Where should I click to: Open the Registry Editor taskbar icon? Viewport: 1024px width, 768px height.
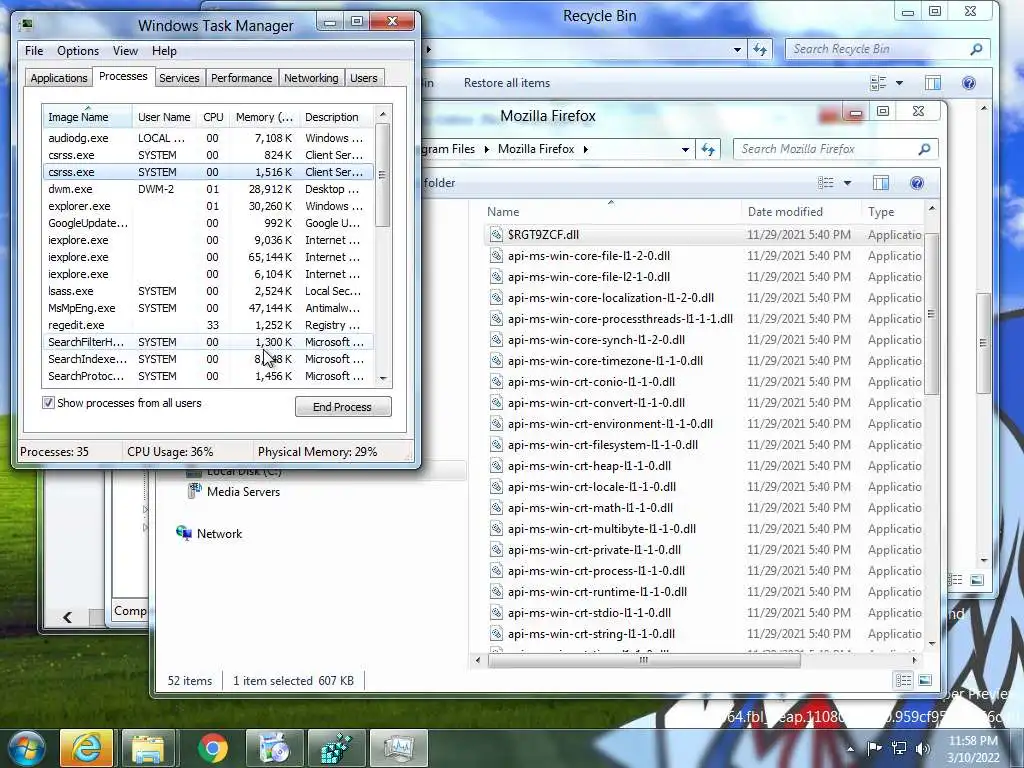[336, 748]
